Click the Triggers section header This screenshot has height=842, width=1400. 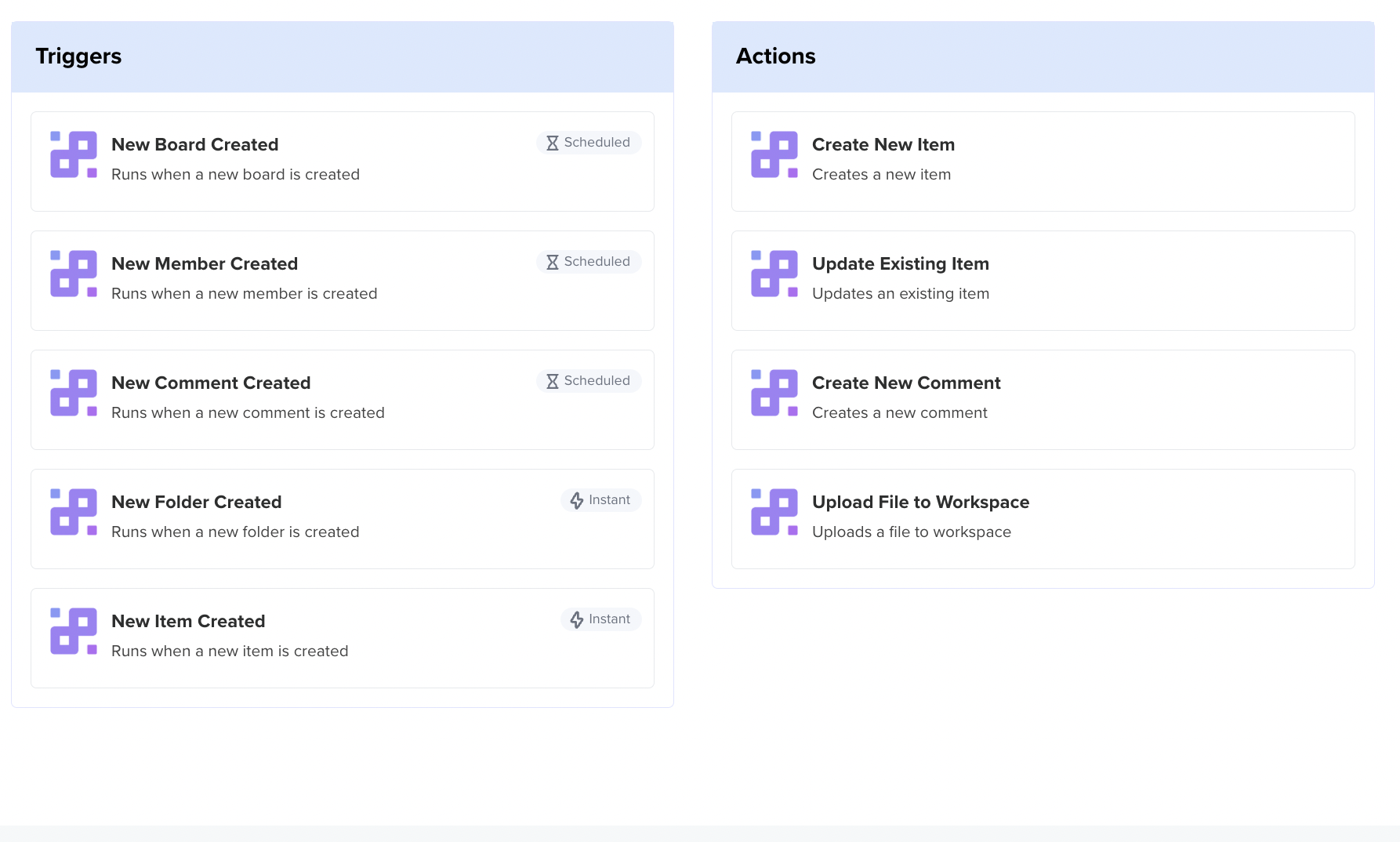[x=78, y=56]
